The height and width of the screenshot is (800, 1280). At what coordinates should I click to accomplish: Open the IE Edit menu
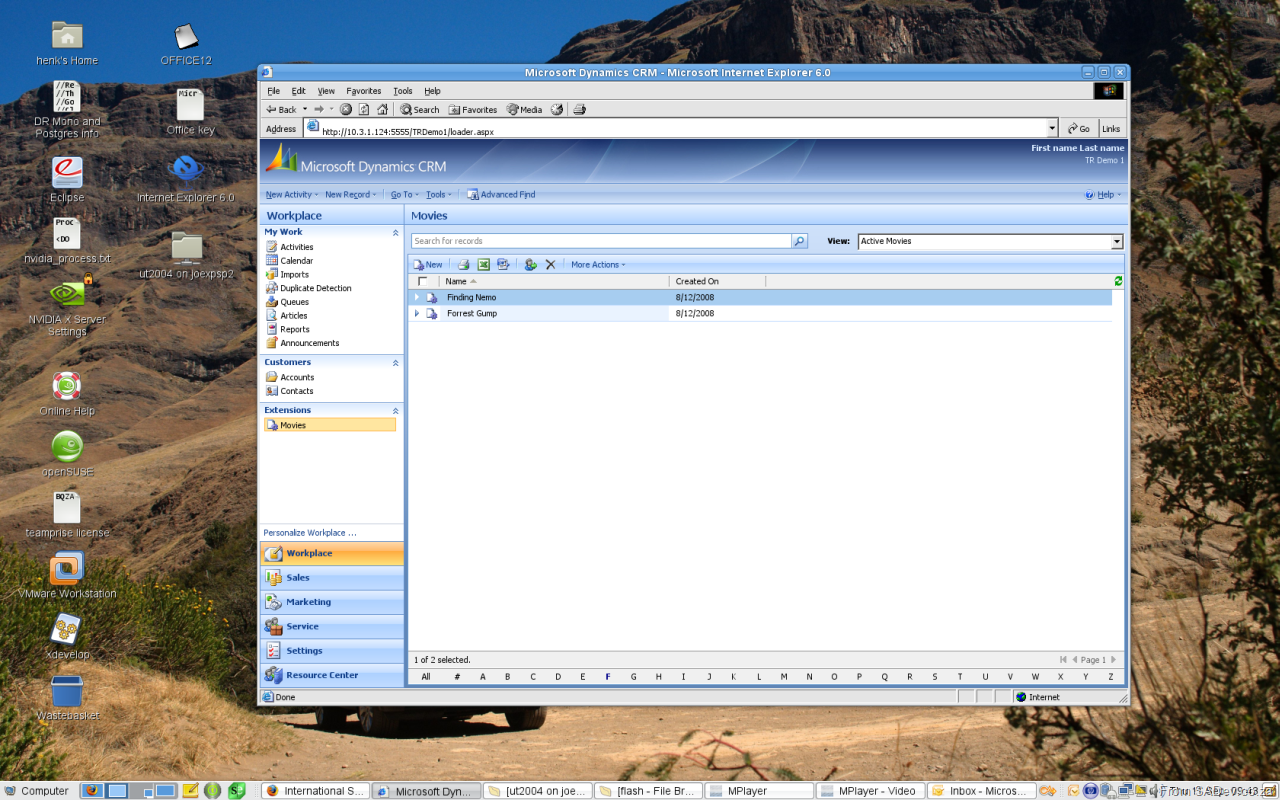pos(298,91)
